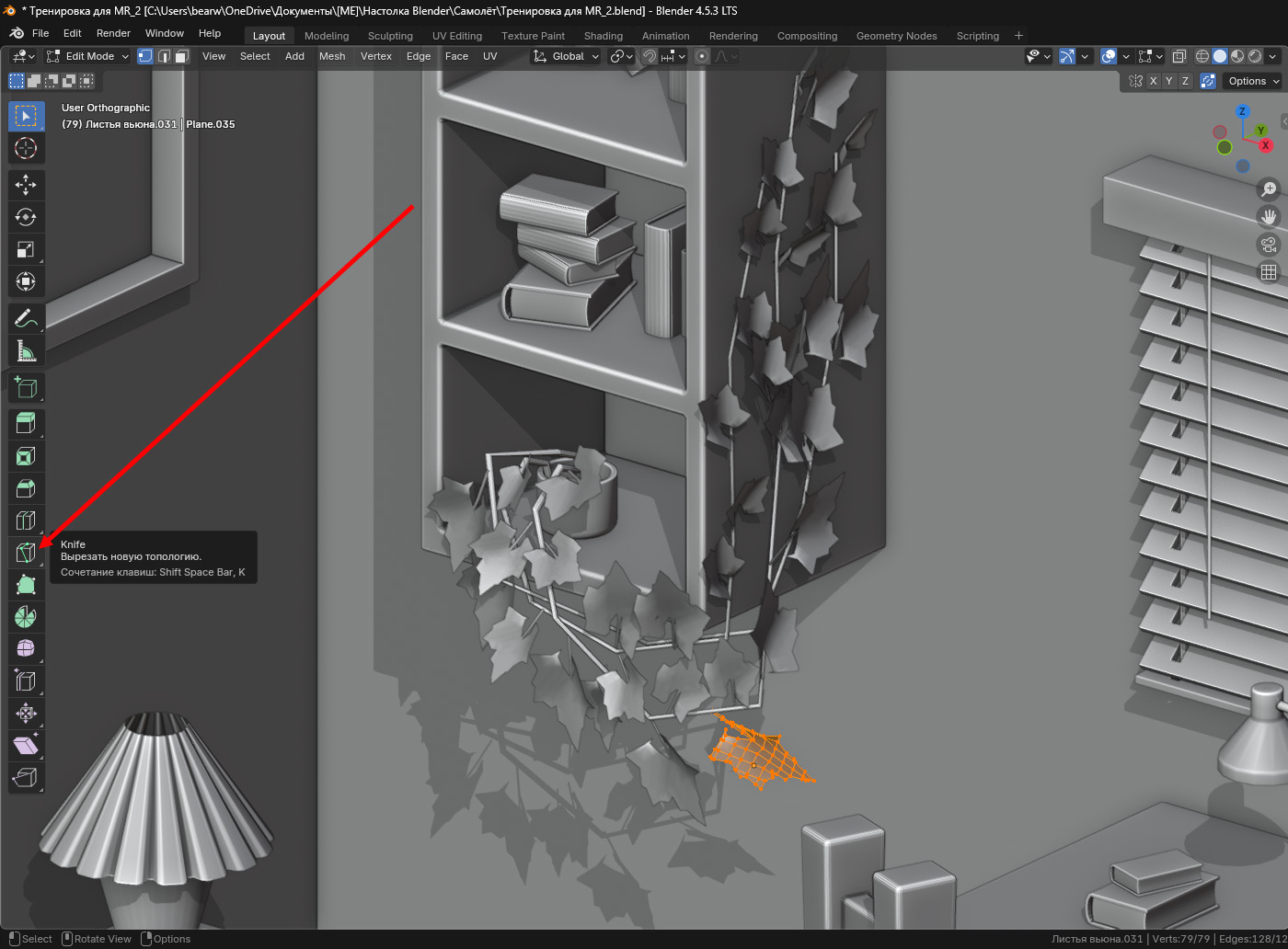The height and width of the screenshot is (949, 1288).
Task: Switch viewport to wireframe shading
Action: pos(1202,56)
